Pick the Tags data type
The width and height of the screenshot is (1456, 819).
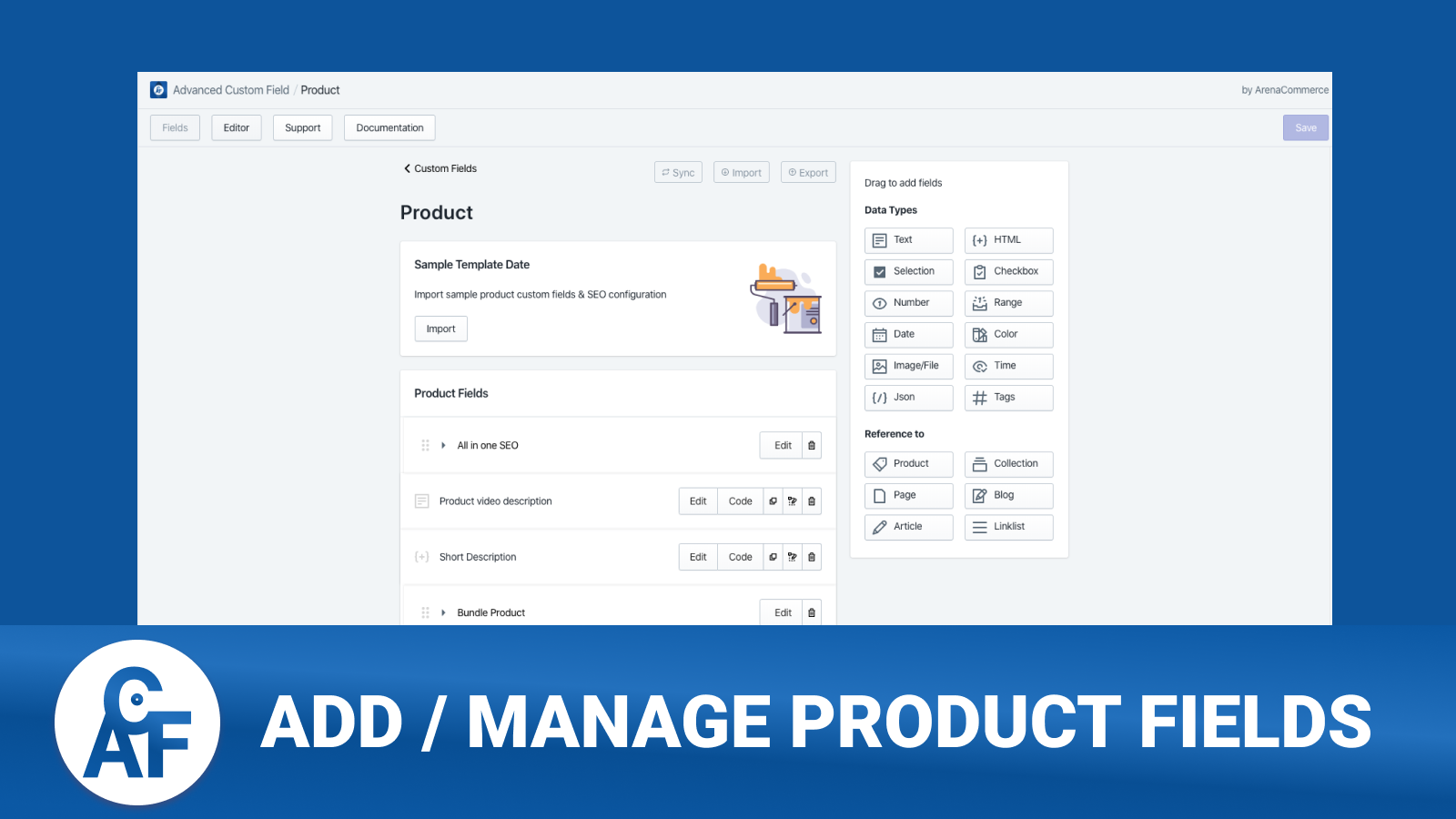[1008, 398]
